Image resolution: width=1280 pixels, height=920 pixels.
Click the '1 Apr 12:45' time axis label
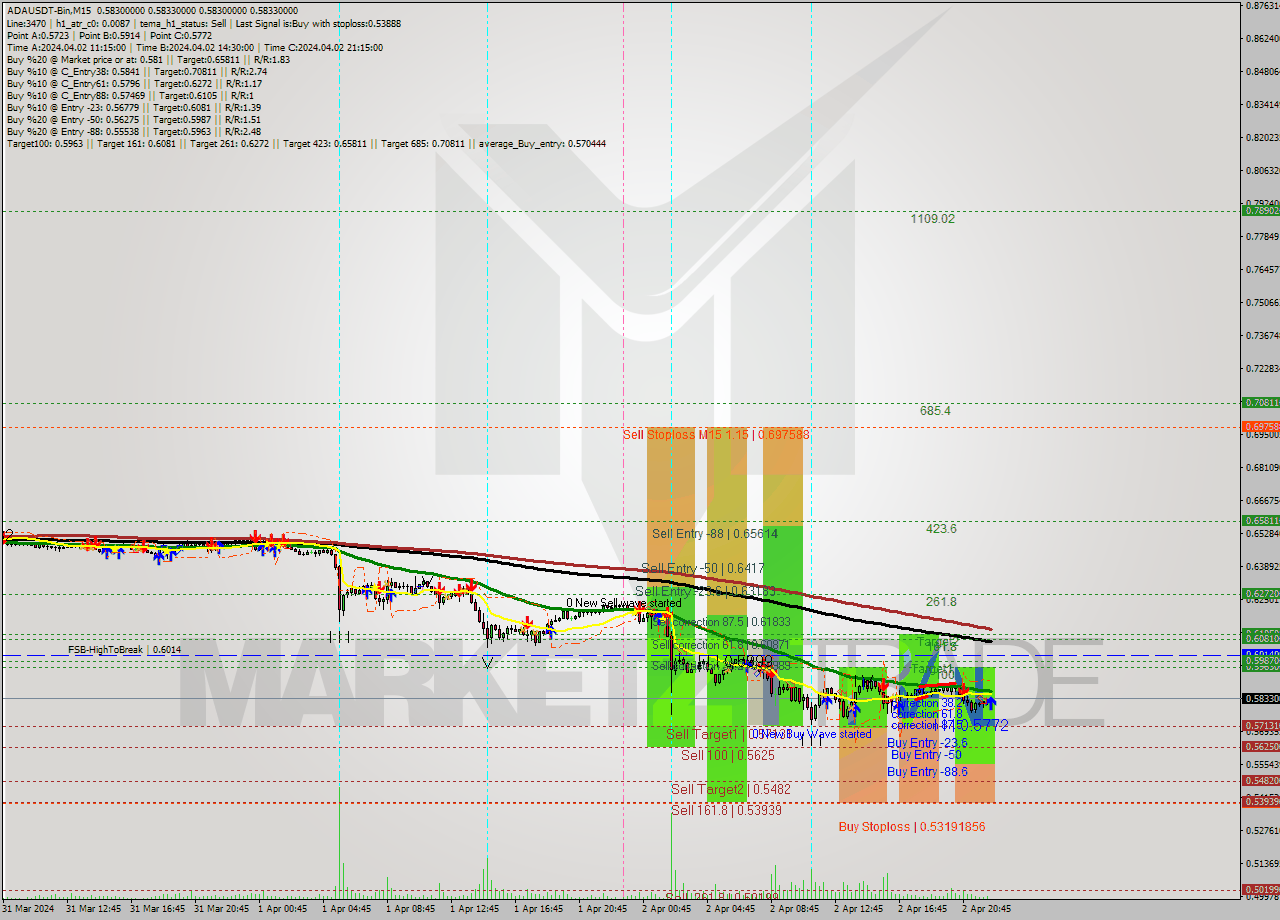[474, 909]
